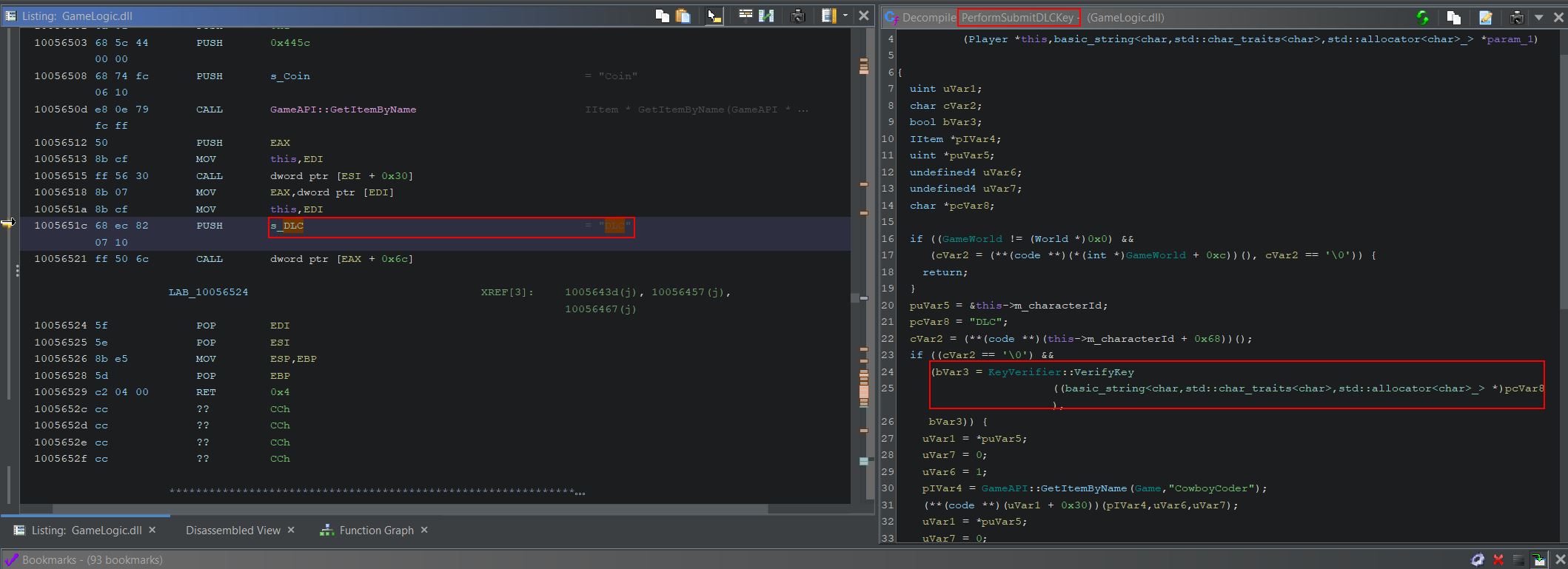Copy decompiled code with the Decompile copy icon
1568x569 pixels.
tap(1453, 18)
